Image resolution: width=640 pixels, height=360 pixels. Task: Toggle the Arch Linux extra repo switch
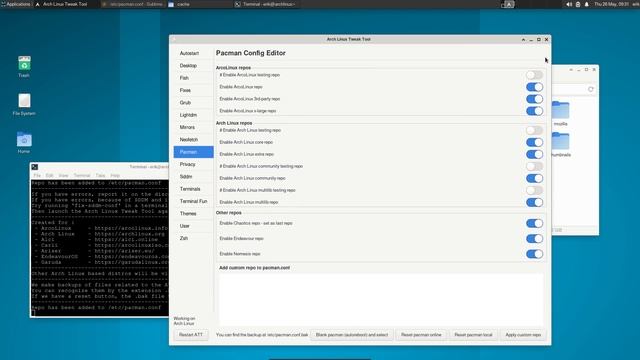534,154
